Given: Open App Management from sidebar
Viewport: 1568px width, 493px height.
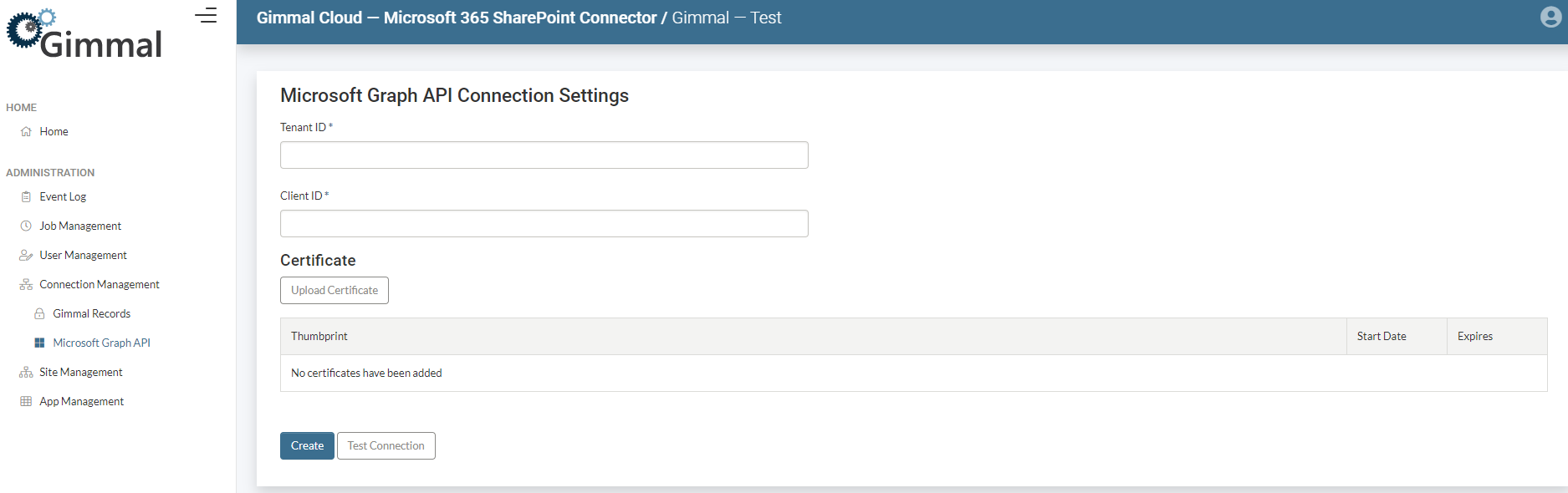Looking at the screenshot, I should 81,402.
